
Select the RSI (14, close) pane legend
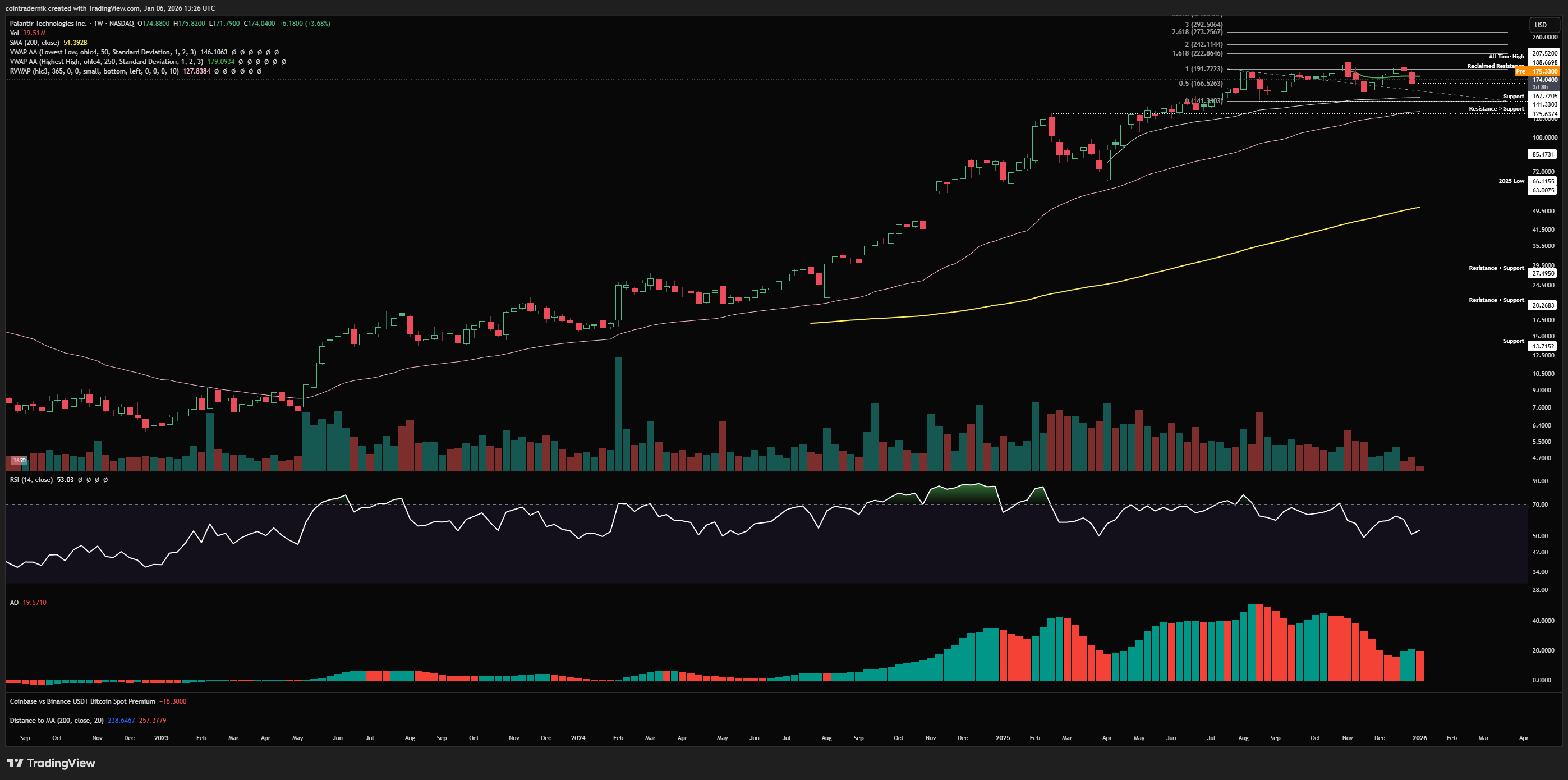pos(31,480)
